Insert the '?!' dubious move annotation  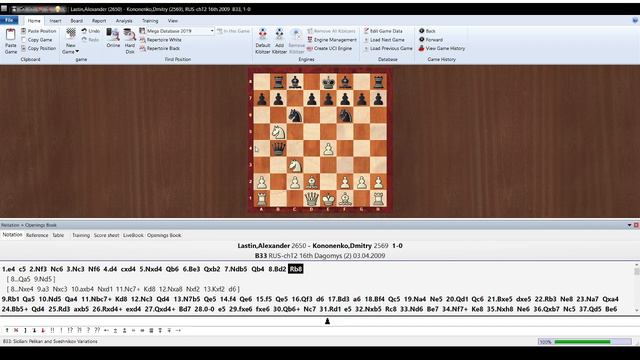79,330
